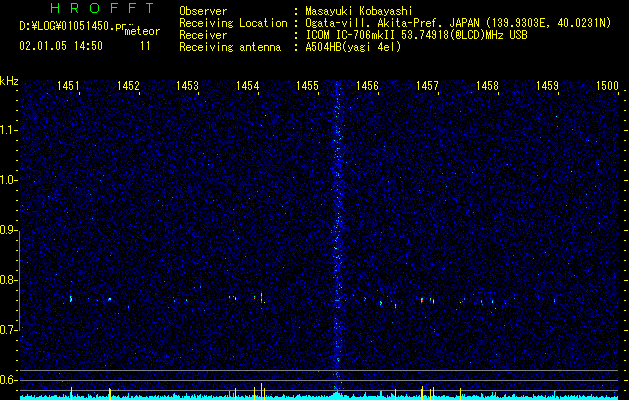Click the 0.8 kHz frequency label

click(9, 280)
